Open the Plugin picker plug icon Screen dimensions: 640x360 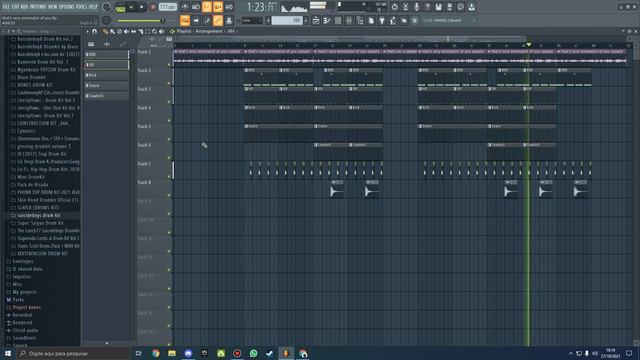coord(382,20)
